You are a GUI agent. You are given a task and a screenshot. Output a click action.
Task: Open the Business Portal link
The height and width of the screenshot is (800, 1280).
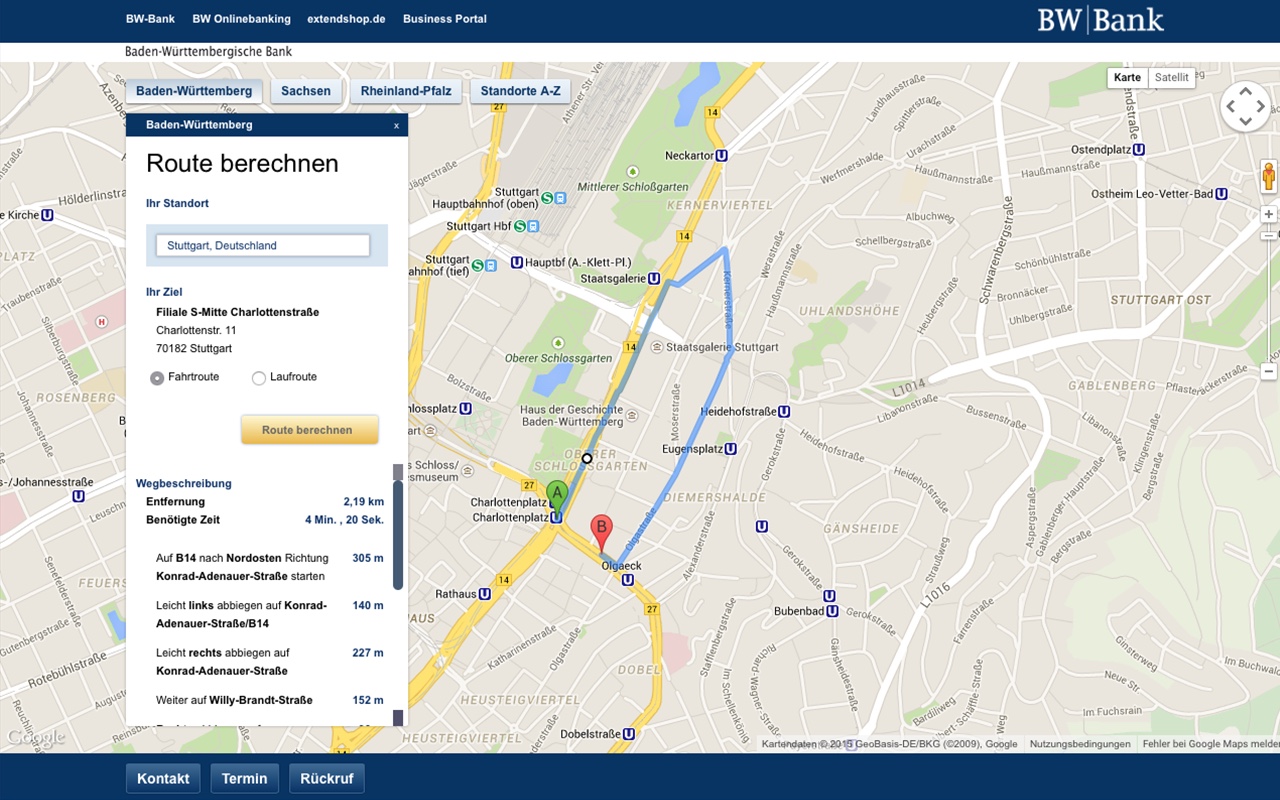pos(445,19)
